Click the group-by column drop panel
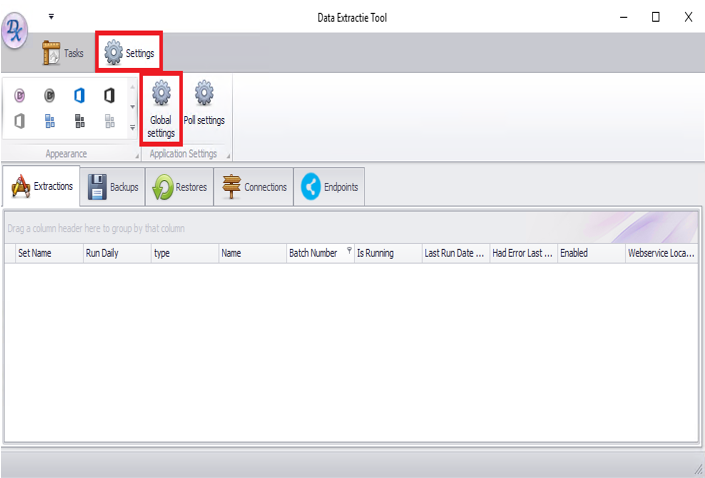The width and height of the screenshot is (705, 478). (300, 228)
